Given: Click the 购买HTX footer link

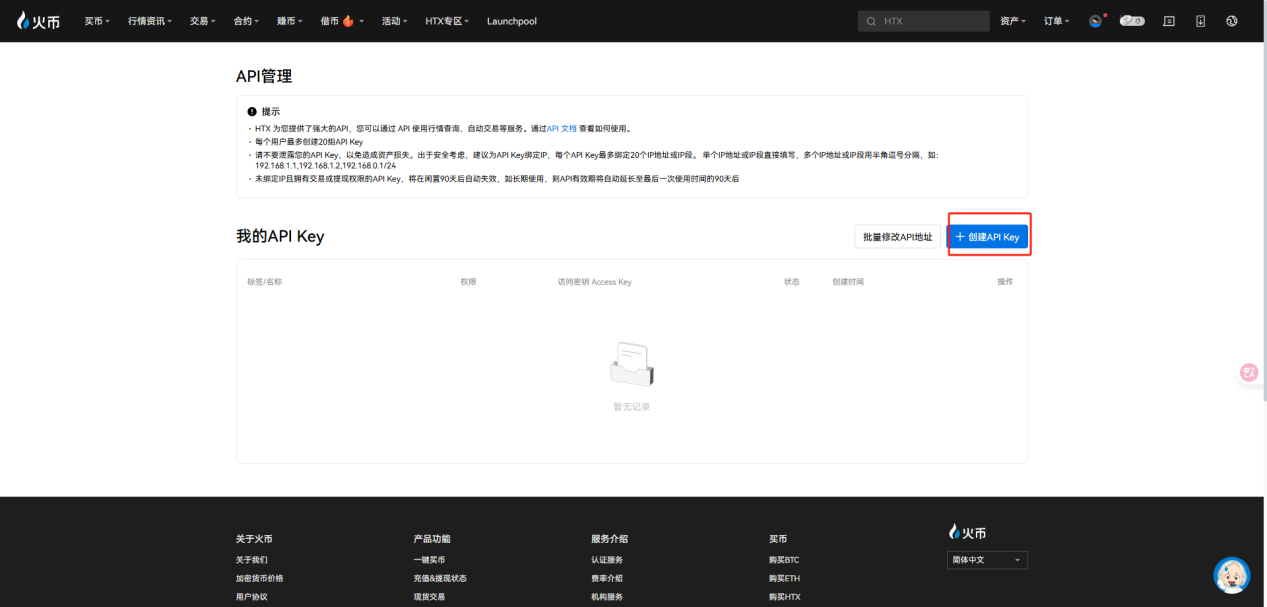Looking at the screenshot, I should (x=785, y=597).
